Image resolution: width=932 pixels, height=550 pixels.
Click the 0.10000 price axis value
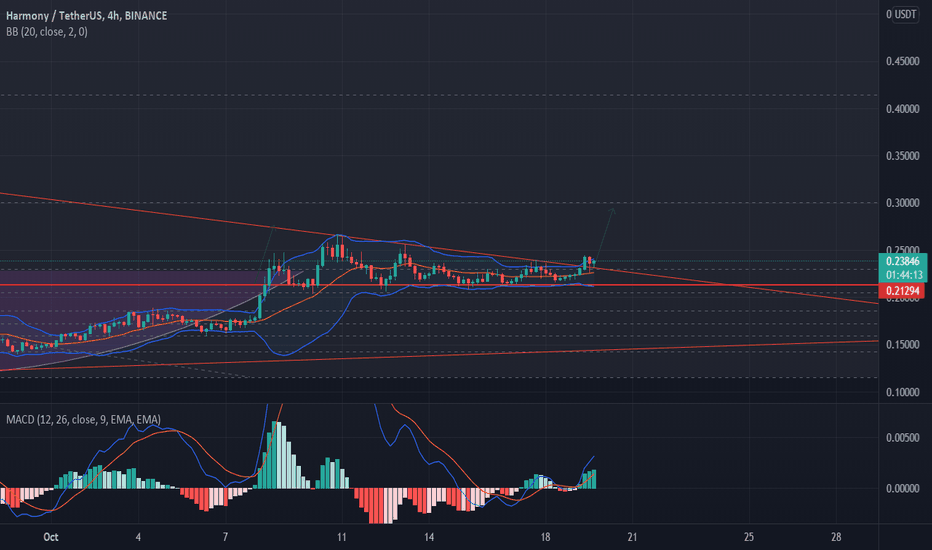[x=902, y=392]
